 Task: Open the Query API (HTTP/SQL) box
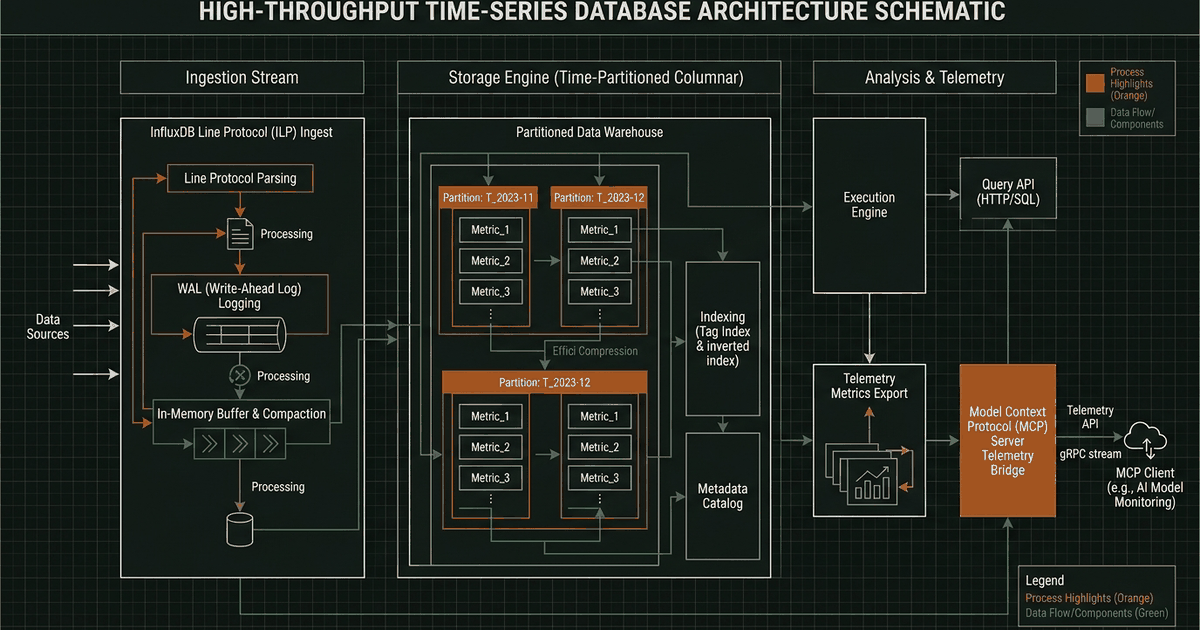pos(1008,190)
